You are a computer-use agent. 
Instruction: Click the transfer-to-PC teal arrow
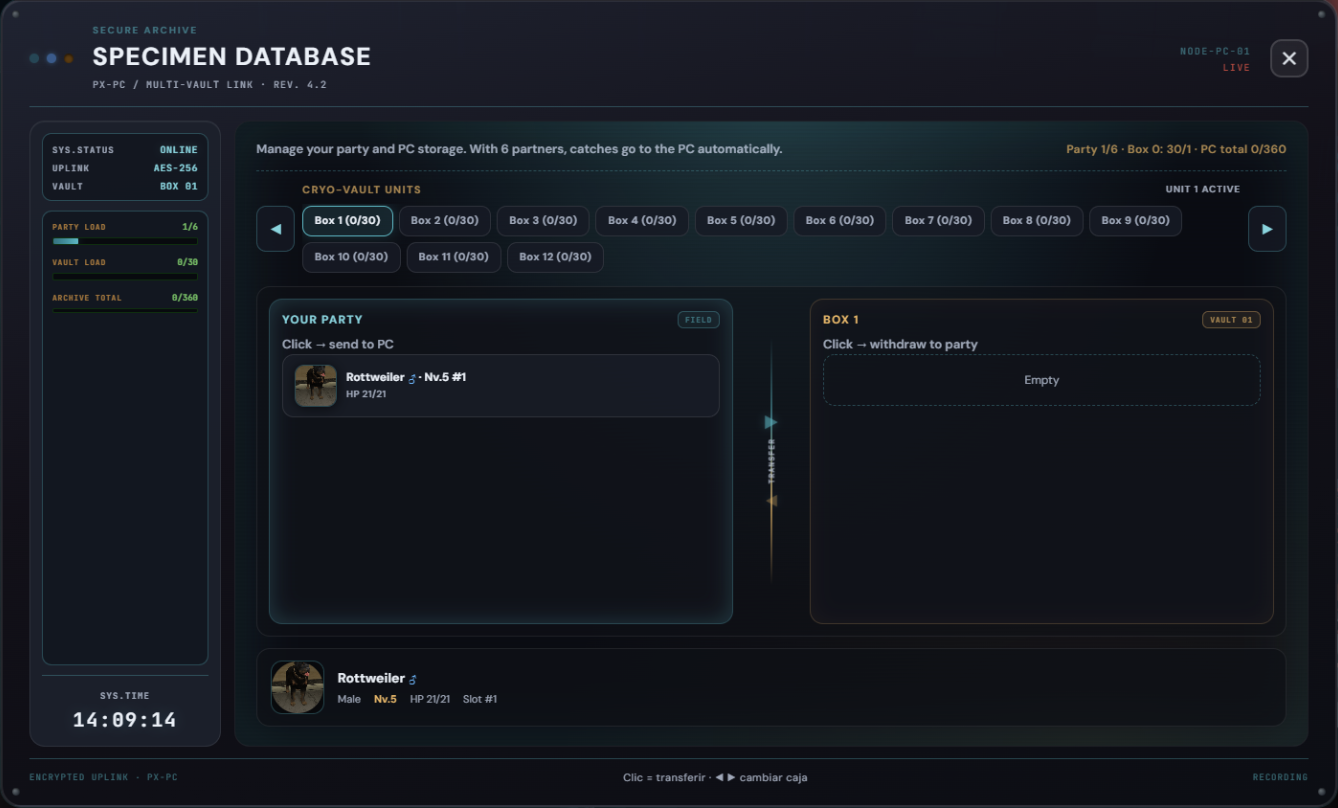[771, 422]
